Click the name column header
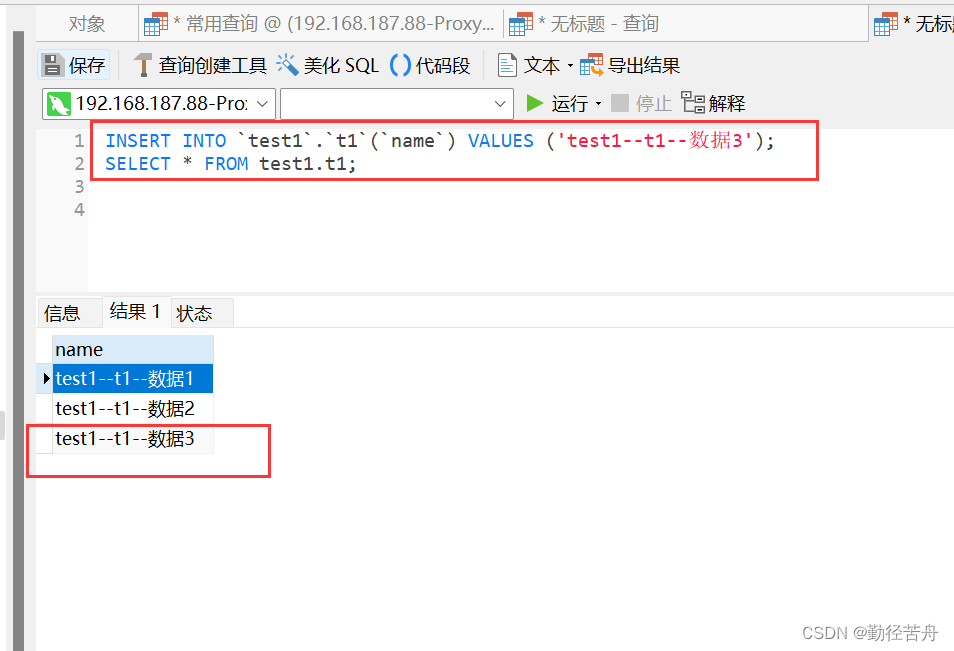The image size is (954, 651). click(x=133, y=350)
